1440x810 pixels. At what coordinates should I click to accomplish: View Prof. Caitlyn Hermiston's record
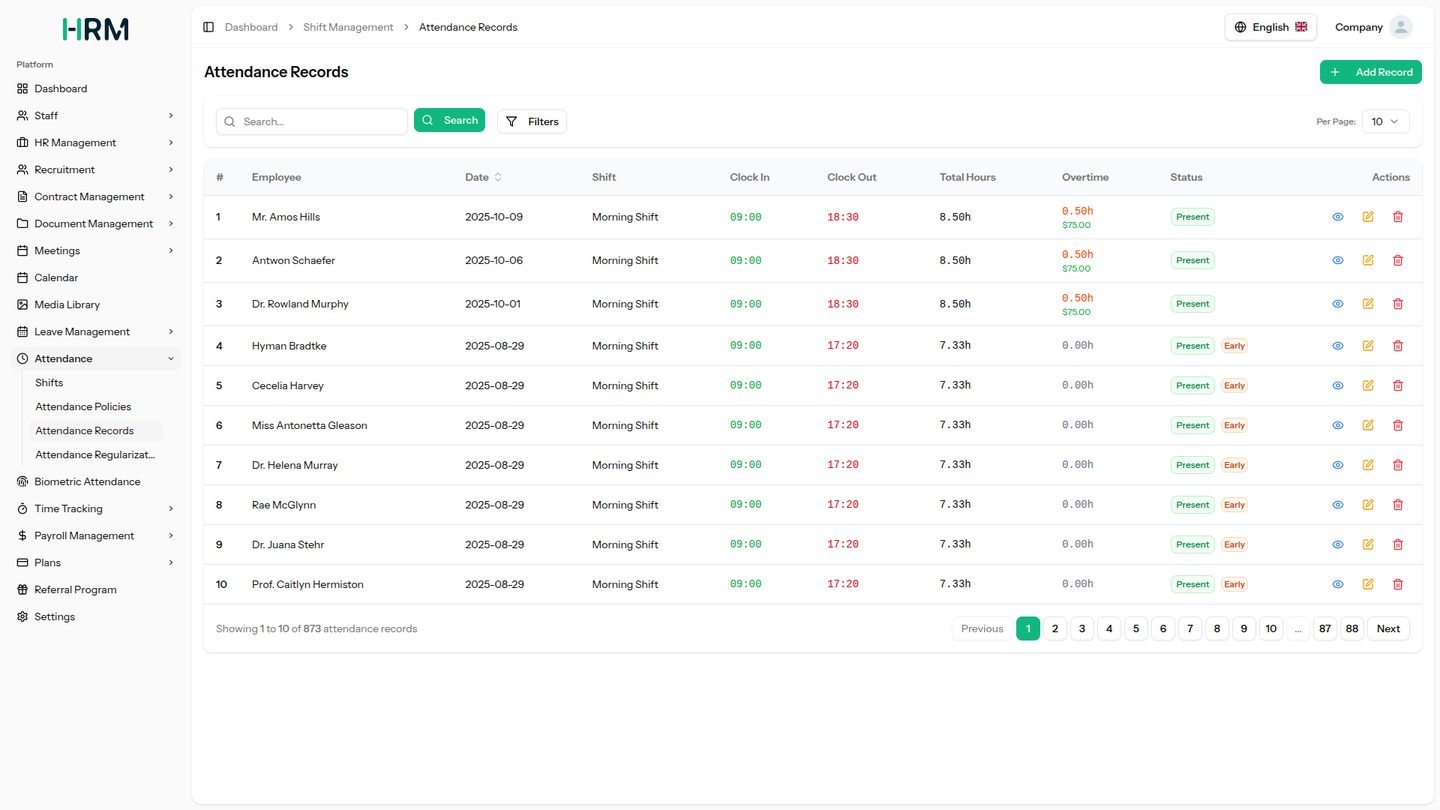point(1338,584)
